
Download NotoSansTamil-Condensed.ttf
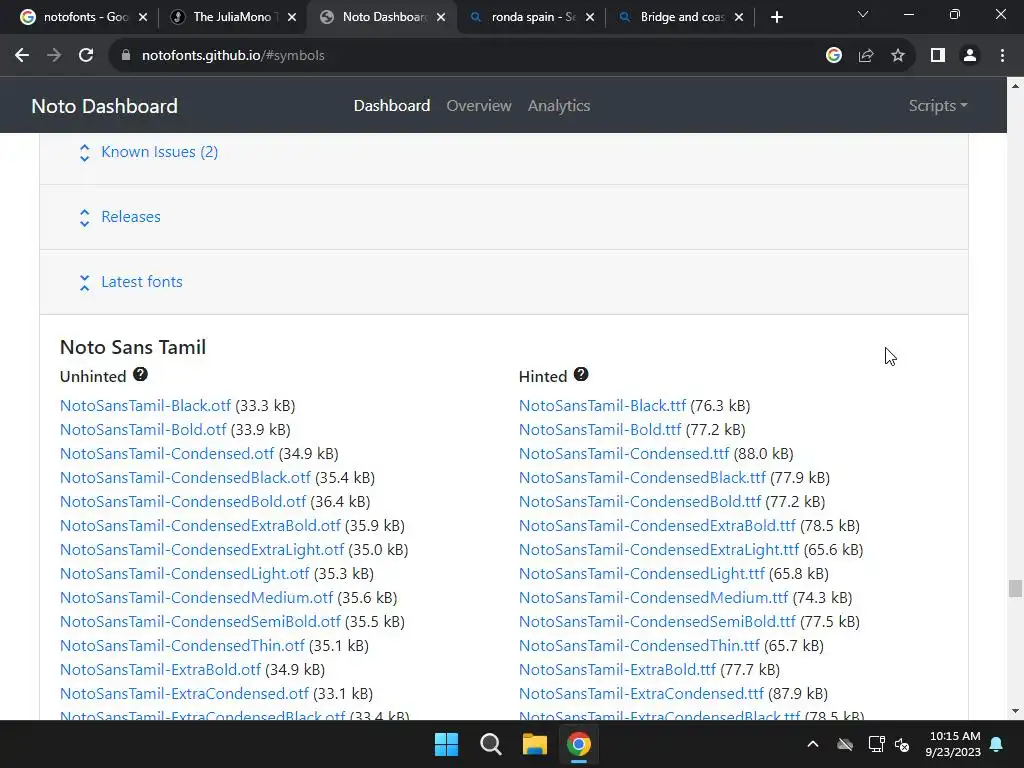(624, 454)
